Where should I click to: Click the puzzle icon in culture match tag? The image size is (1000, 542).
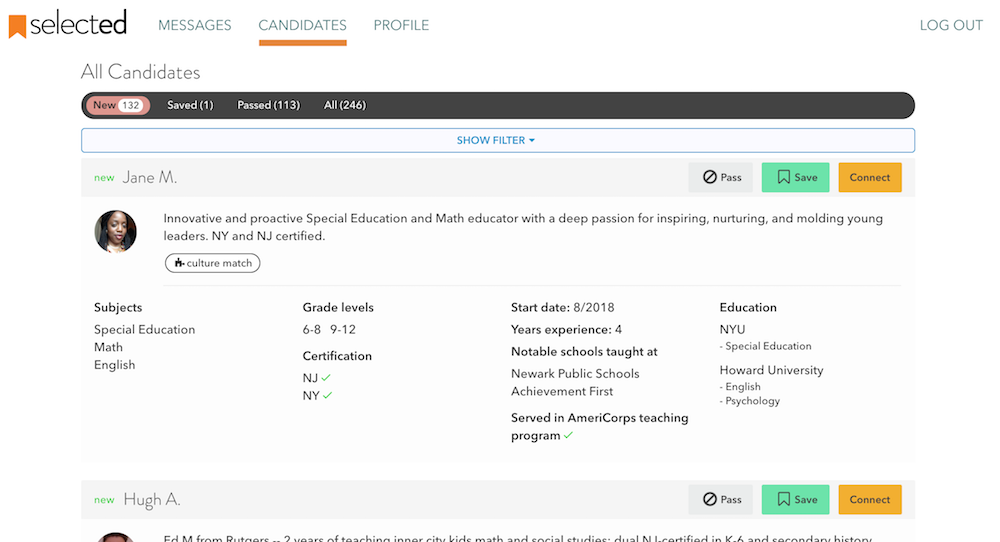(x=179, y=263)
